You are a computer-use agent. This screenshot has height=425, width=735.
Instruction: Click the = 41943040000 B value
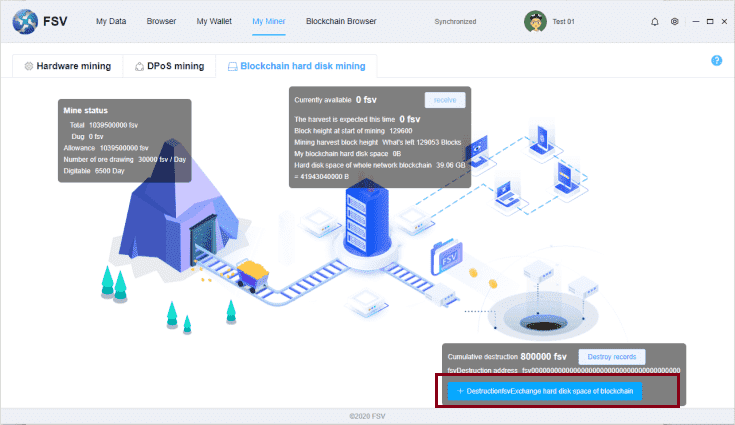pyautogui.click(x=322, y=177)
